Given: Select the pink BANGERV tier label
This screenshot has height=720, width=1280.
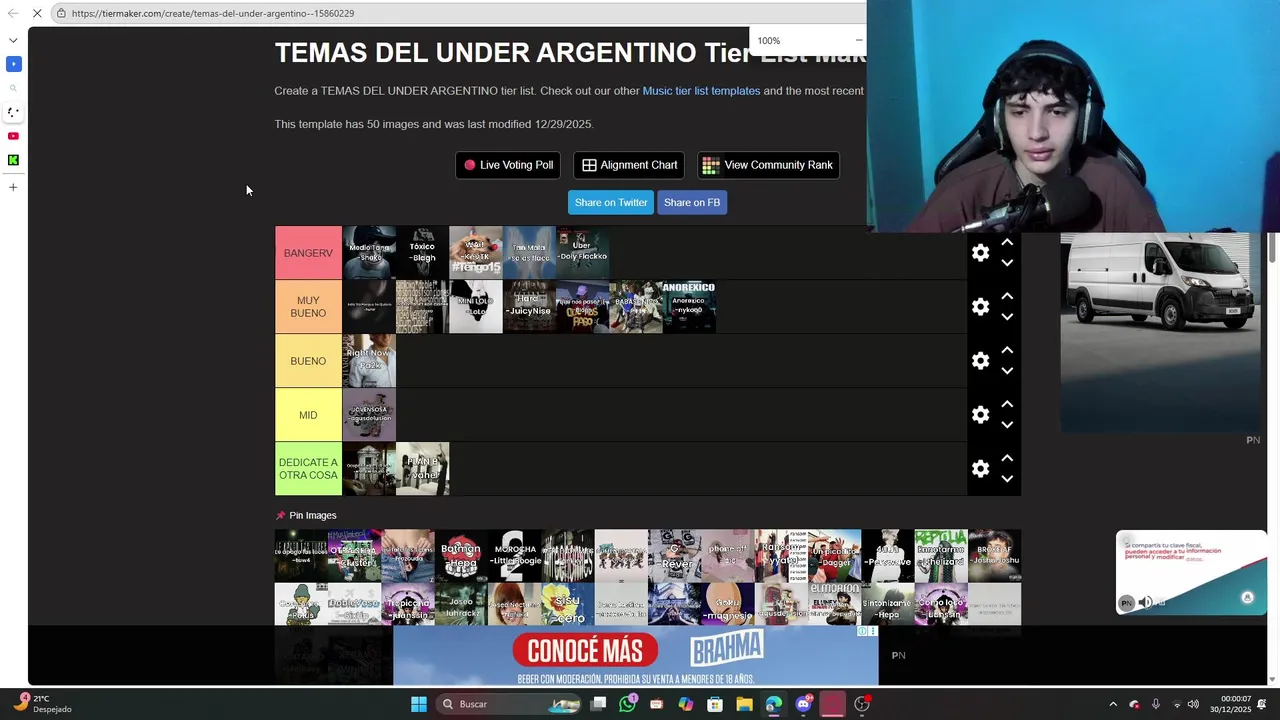Looking at the screenshot, I should click(308, 253).
